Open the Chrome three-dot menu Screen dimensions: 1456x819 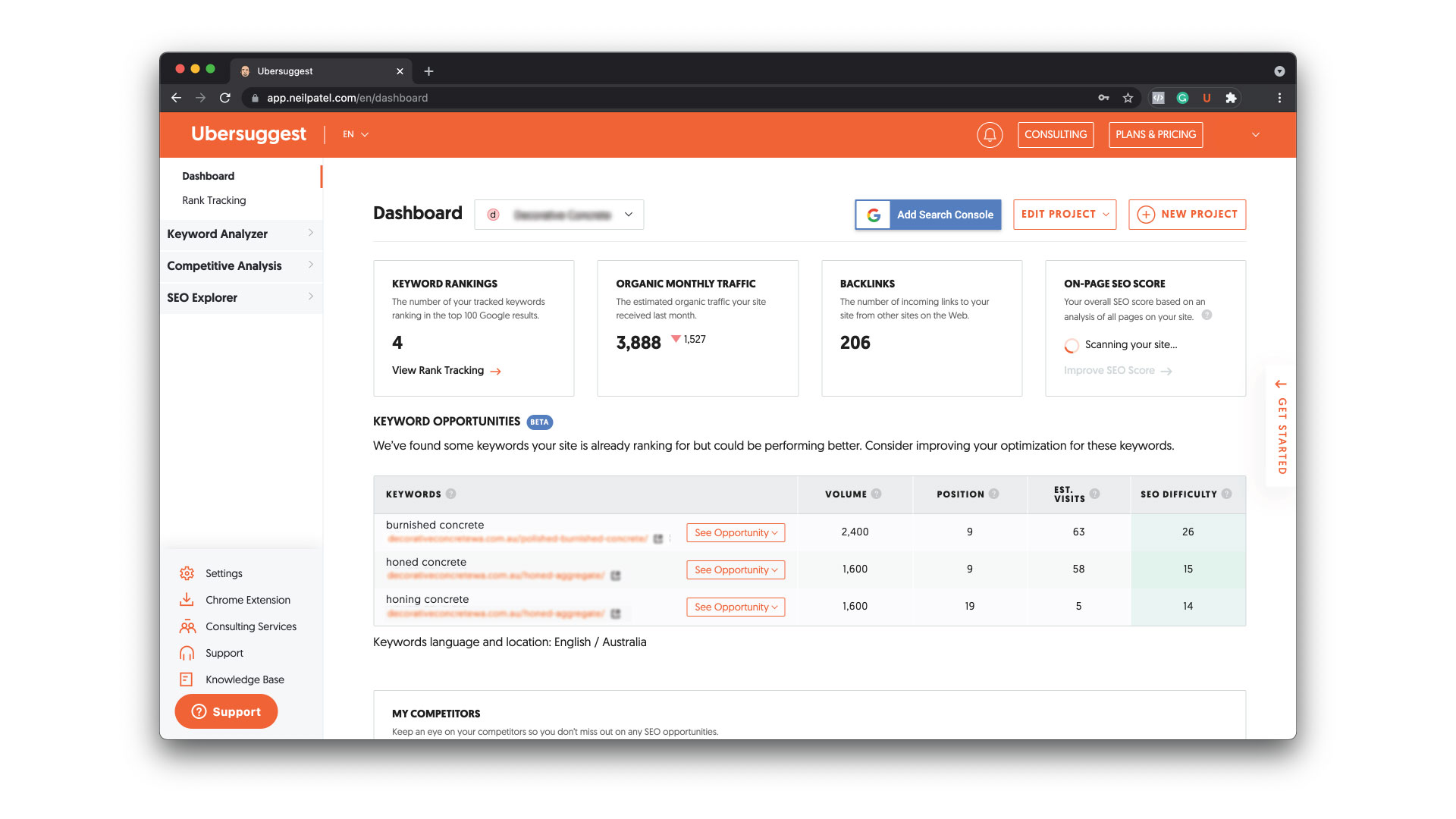pos(1279,98)
